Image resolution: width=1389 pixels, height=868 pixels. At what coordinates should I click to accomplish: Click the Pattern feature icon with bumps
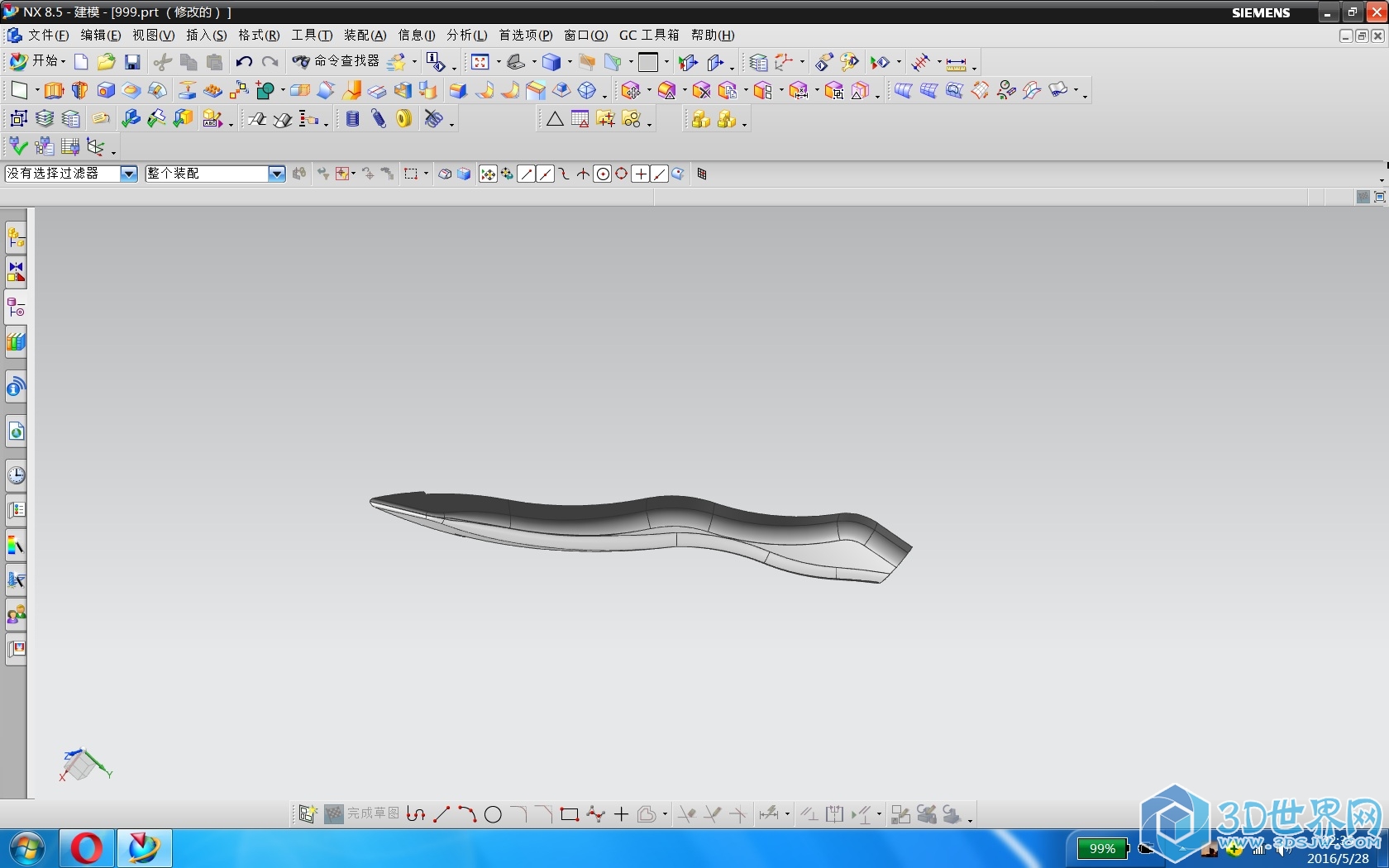pyautogui.click(x=213, y=91)
